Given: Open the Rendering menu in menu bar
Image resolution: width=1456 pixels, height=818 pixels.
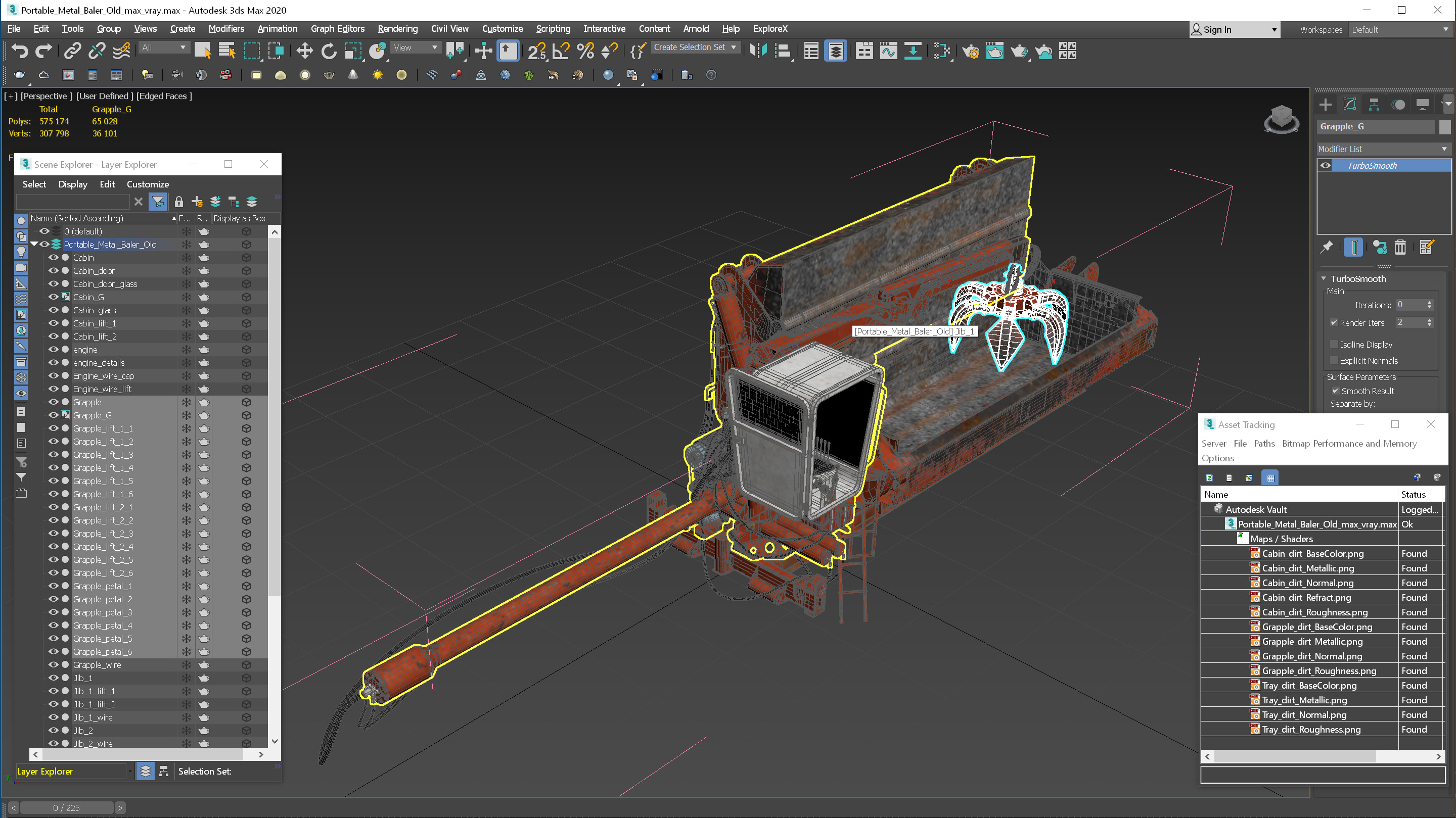Looking at the screenshot, I should click(396, 28).
